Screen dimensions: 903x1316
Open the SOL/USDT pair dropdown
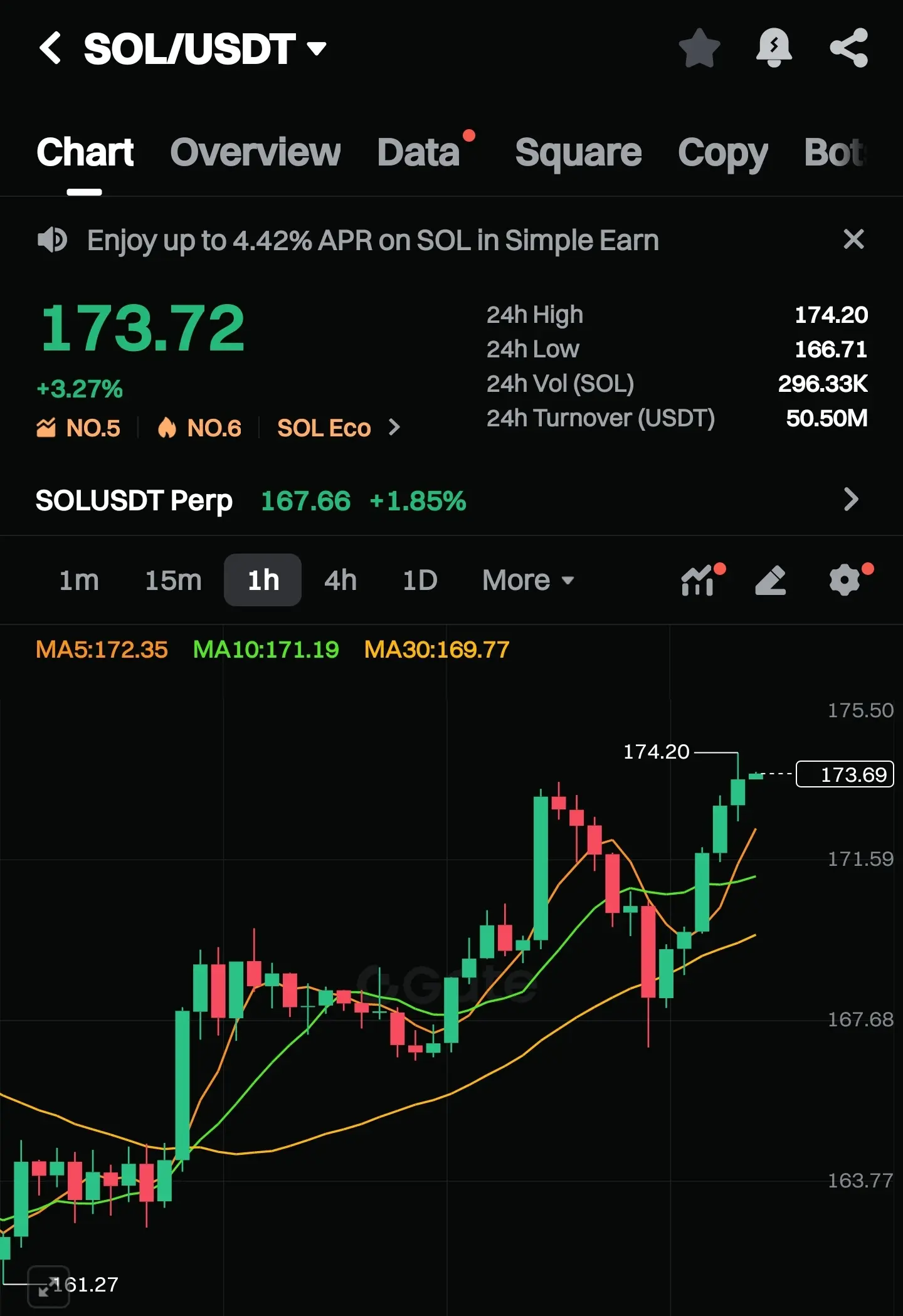coord(205,49)
